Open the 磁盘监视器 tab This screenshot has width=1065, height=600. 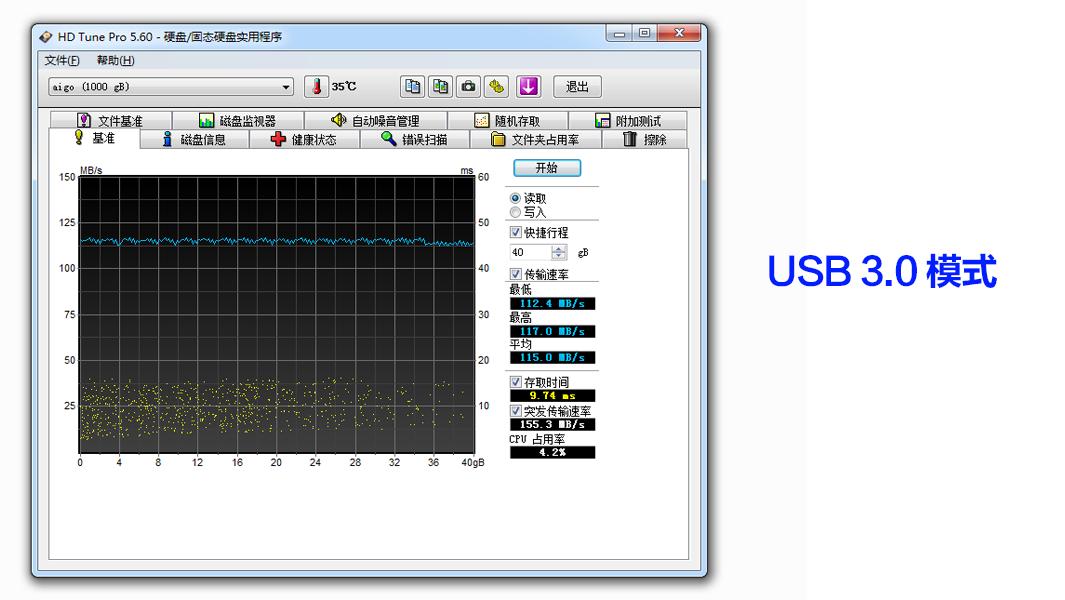click(x=237, y=121)
